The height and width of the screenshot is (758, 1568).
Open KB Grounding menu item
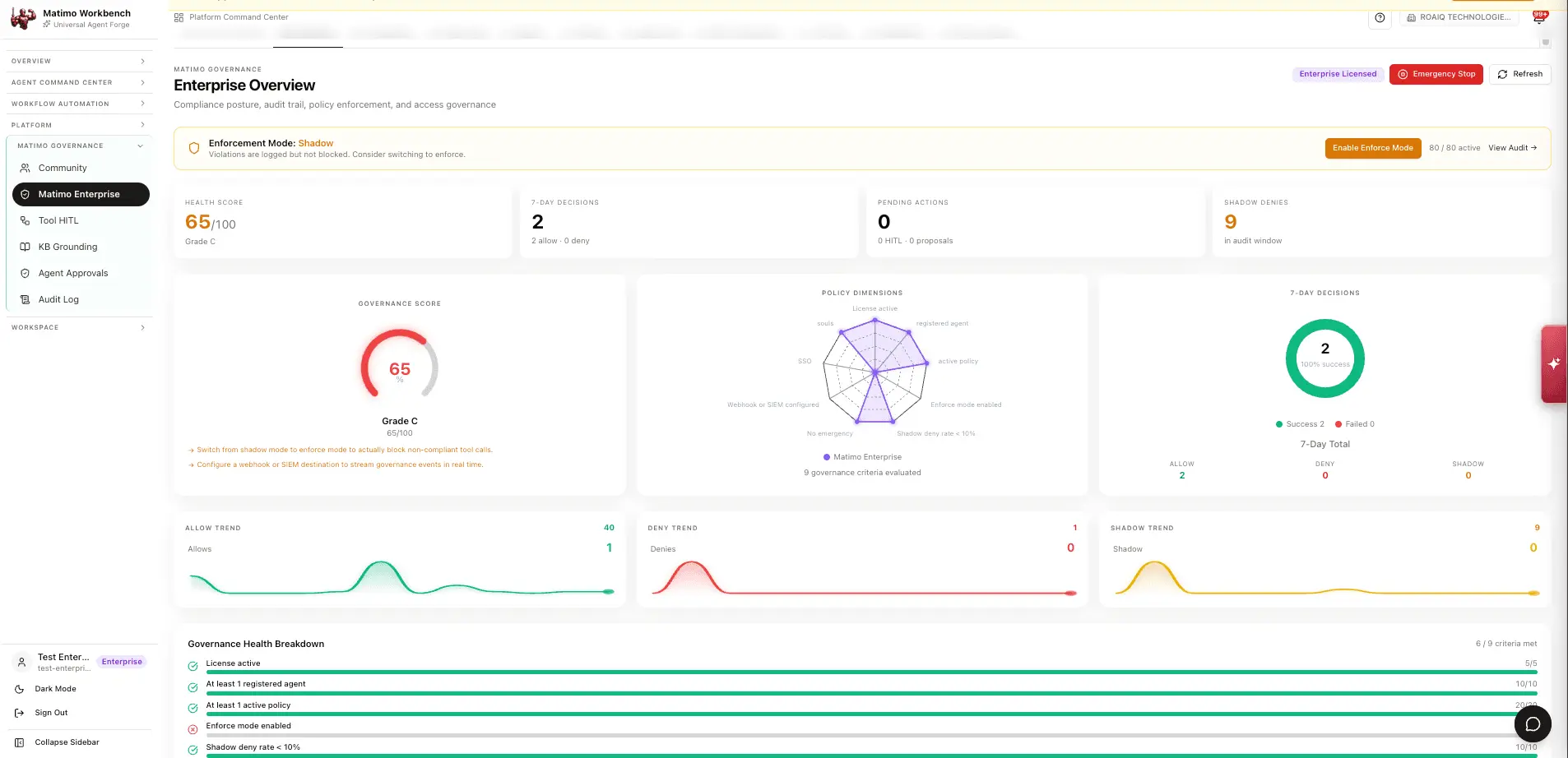[x=81, y=247]
